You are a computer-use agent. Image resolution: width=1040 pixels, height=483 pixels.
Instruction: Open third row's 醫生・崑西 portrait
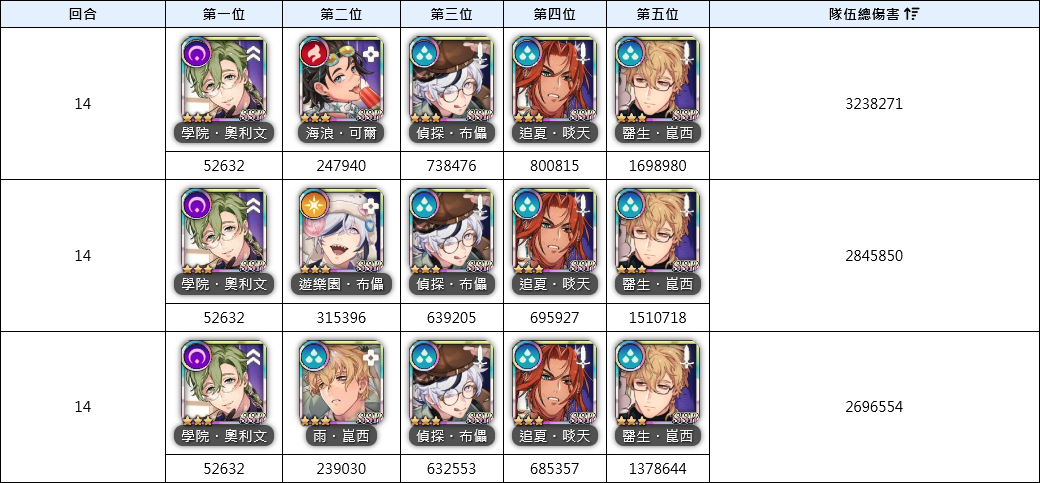click(658, 393)
